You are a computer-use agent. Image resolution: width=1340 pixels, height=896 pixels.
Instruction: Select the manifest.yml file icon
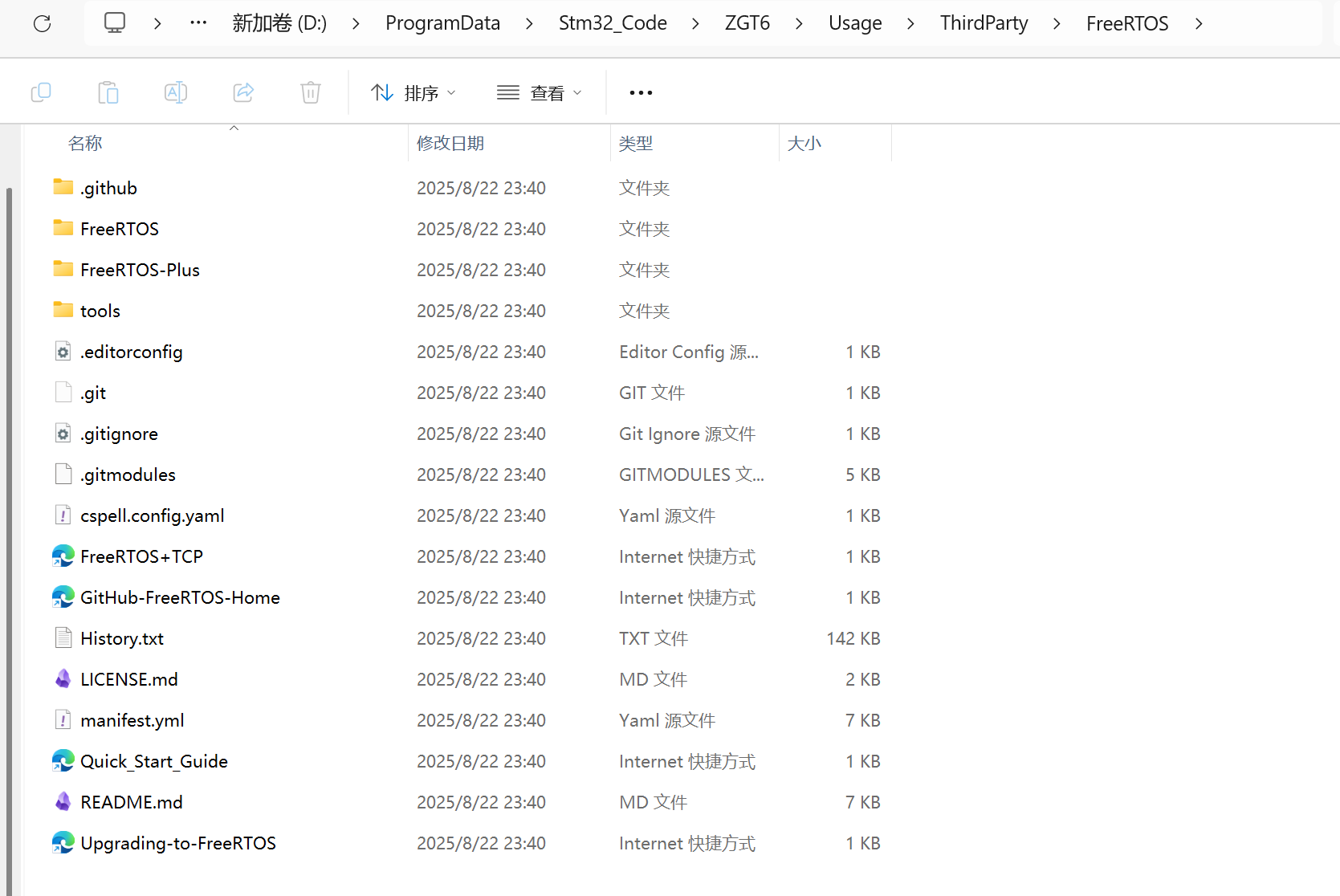click(x=63, y=719)
